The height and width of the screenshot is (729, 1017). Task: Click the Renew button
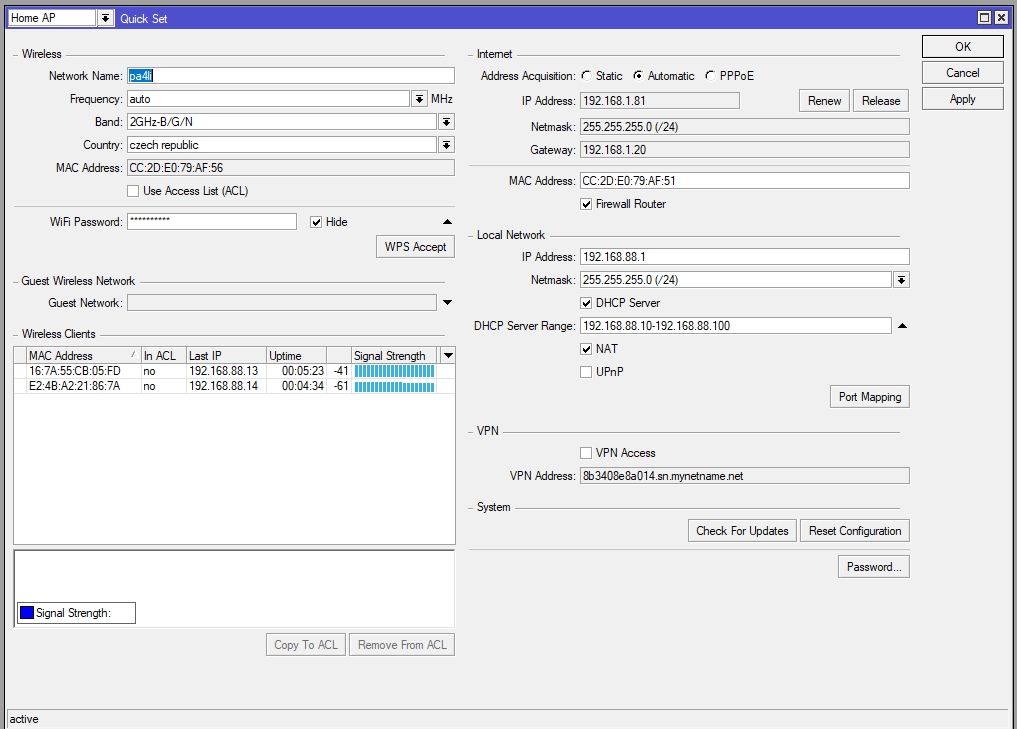pyautogui.click(x=824, y=100)
